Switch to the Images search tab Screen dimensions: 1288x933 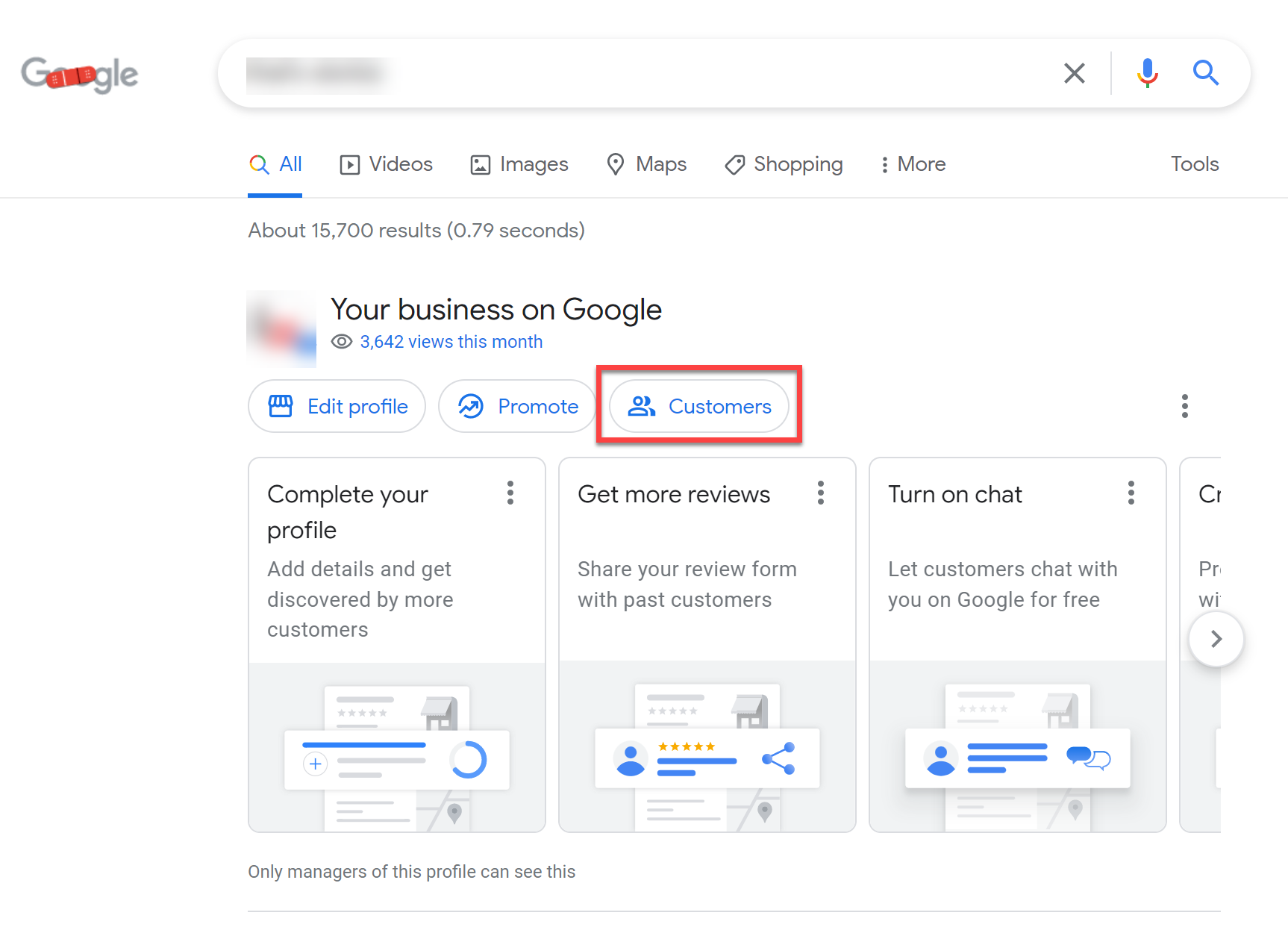click(519, 164)
